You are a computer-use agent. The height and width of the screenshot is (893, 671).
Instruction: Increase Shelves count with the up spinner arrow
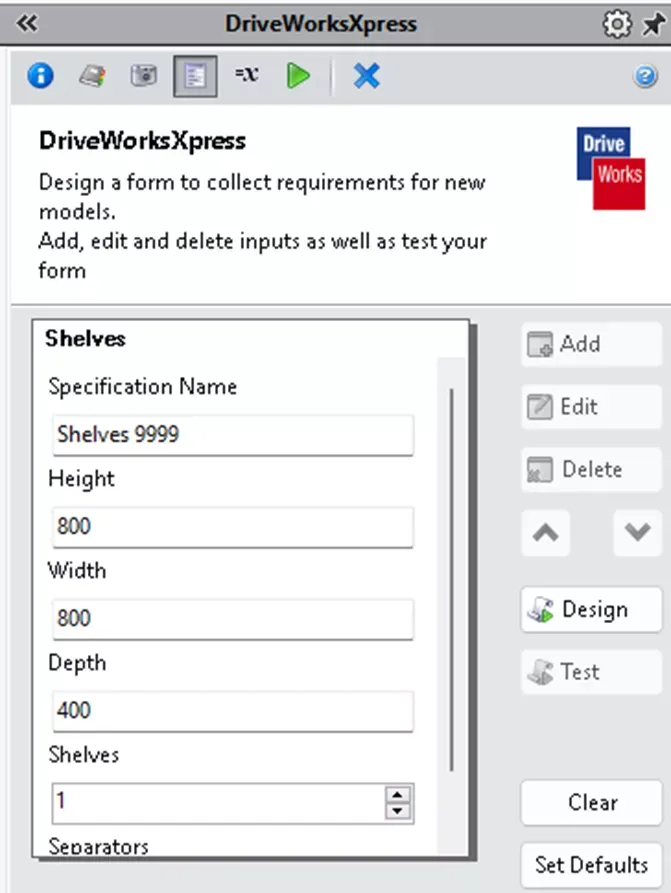pos(398,795)
